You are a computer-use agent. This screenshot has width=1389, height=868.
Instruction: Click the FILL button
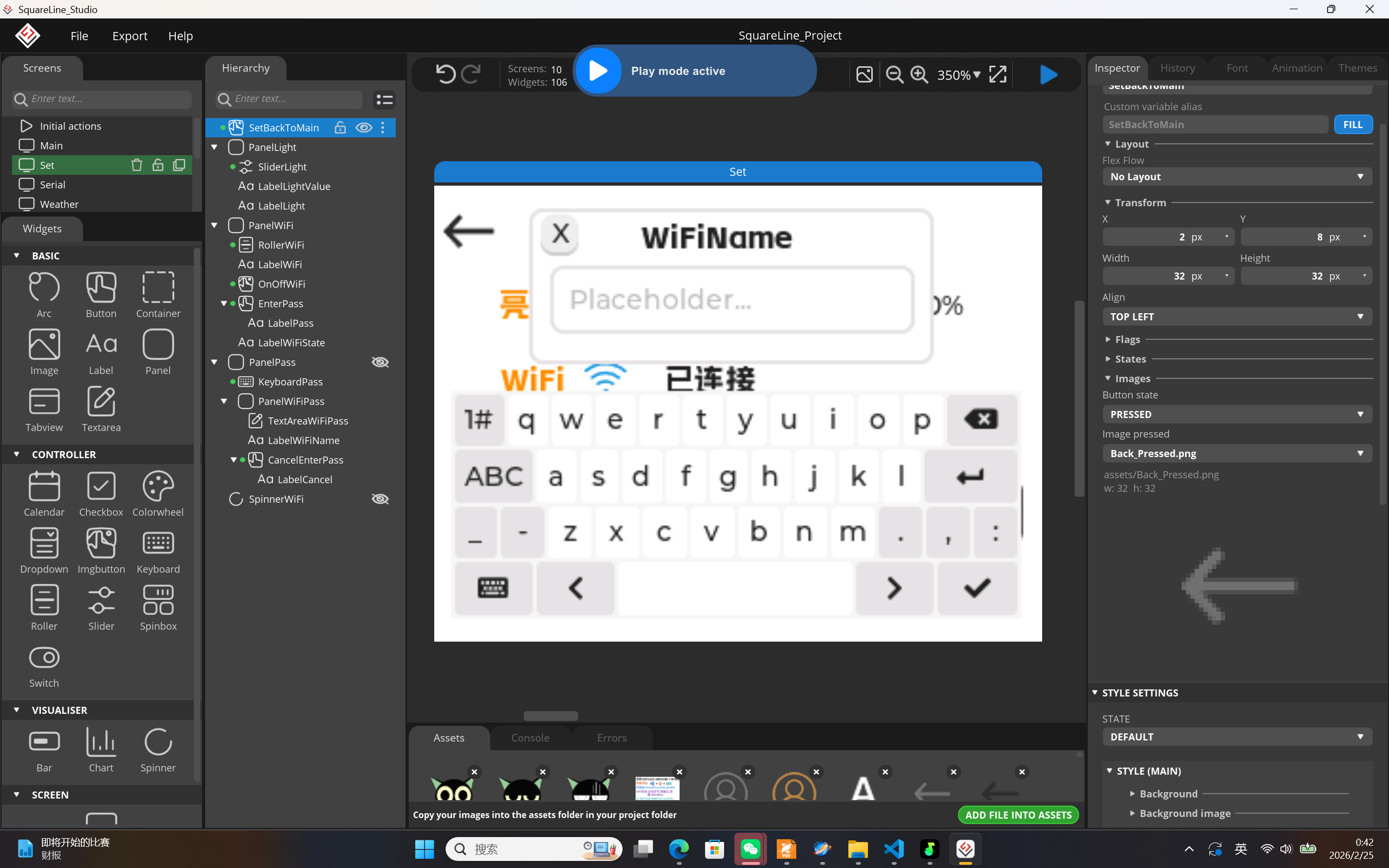[1352, 124]
